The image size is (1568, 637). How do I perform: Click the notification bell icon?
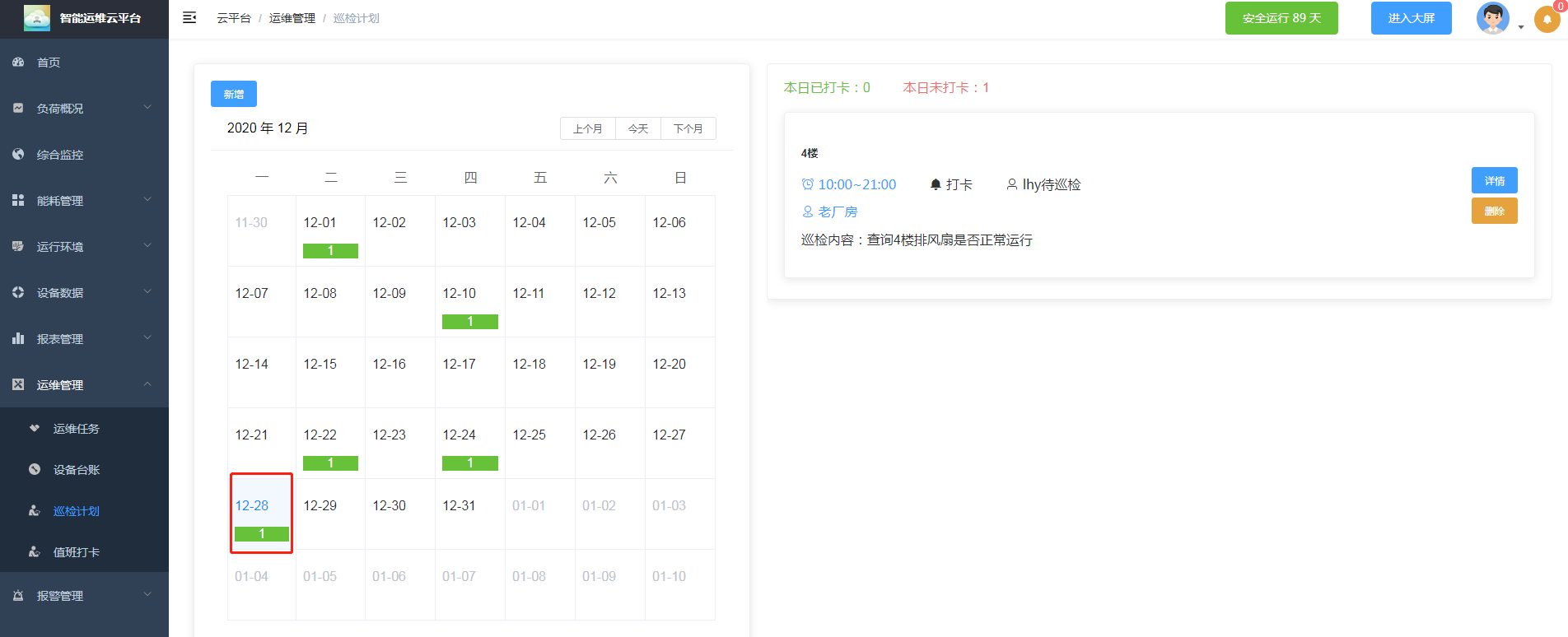[x=1547, y=20]
